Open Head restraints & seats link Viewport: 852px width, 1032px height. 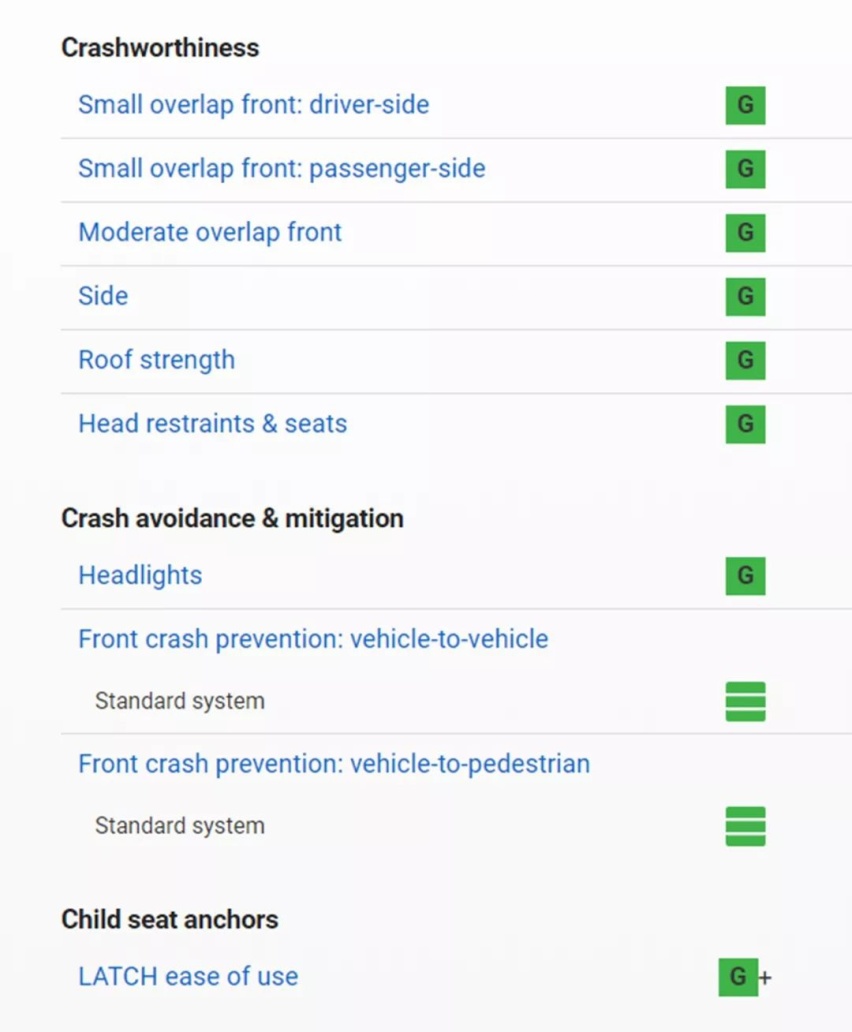(x=213, y=424)
